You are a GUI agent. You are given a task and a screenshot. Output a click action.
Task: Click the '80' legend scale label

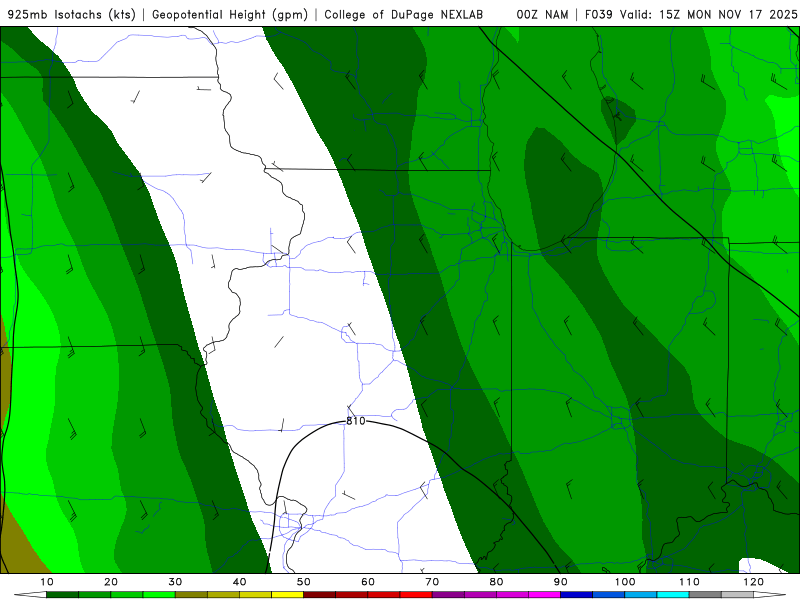point(496,582)
